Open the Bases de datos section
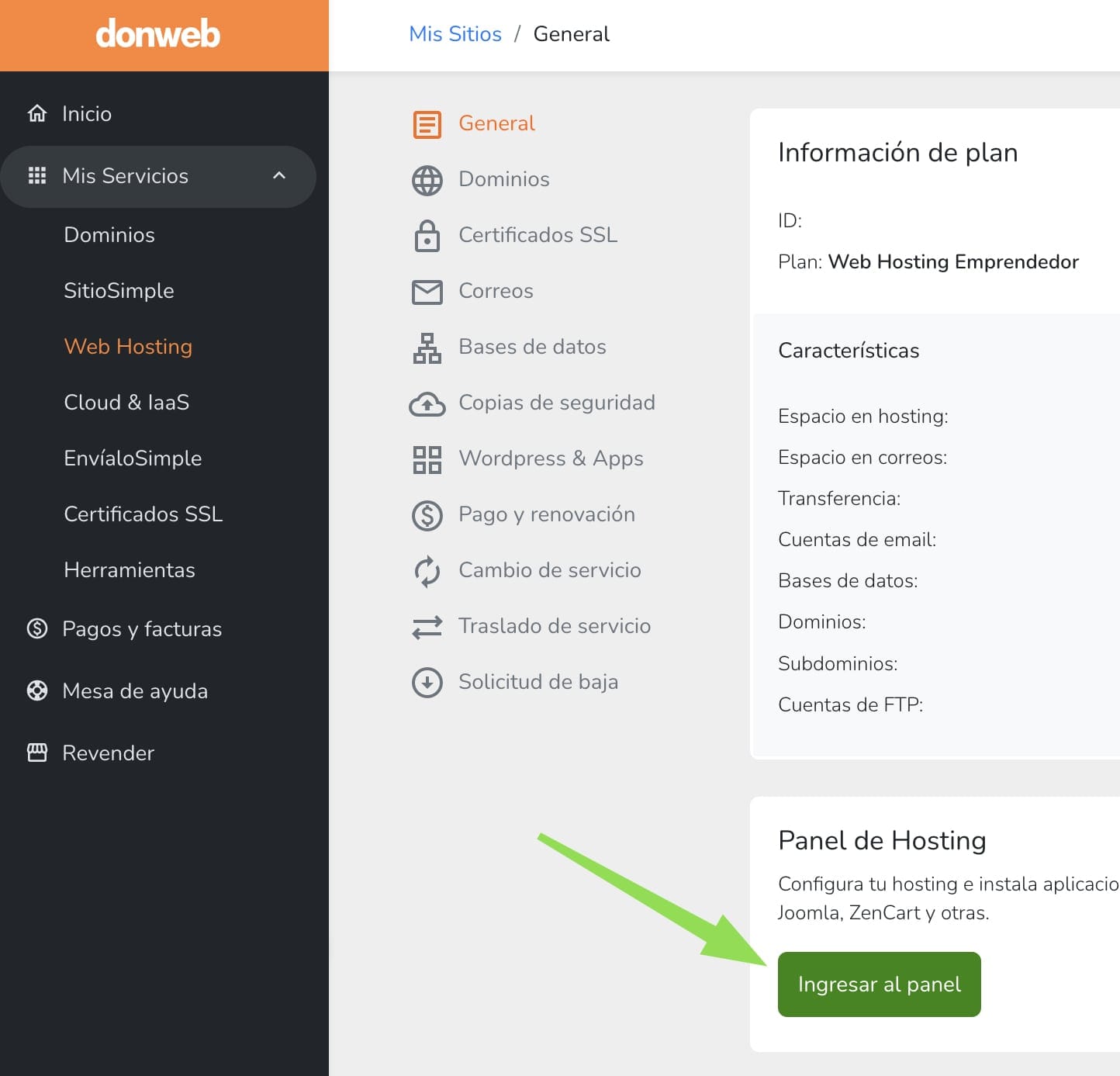Screen dimensions: 1120x1076 533,347
